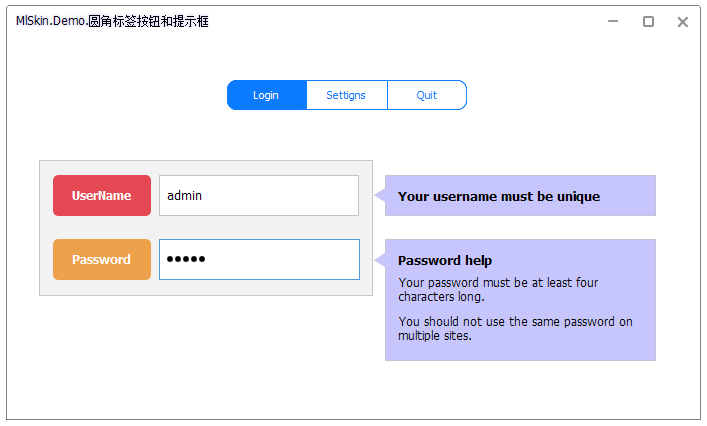Click the password tooltip's arrow pointer
Image resolution: width=707 pixels, height=426 pixels.
(380, 260)
